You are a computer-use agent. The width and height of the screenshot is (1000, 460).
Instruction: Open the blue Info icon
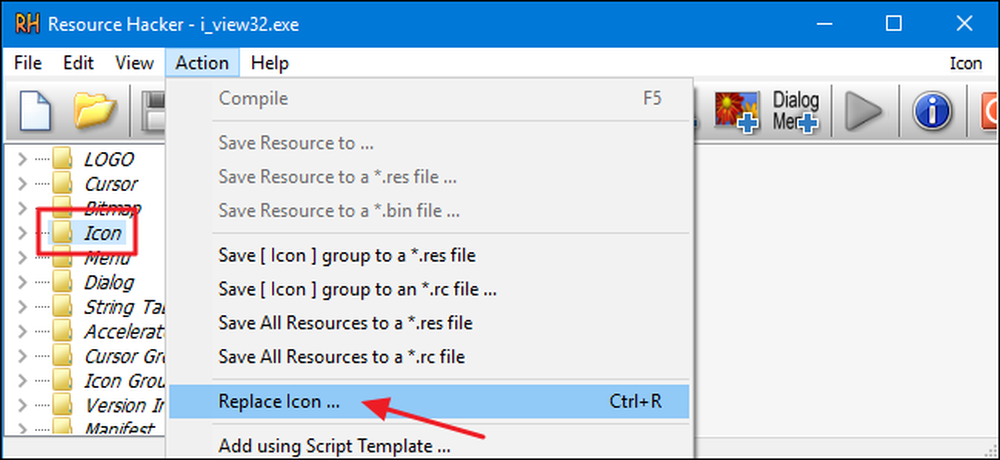point(932,112)
